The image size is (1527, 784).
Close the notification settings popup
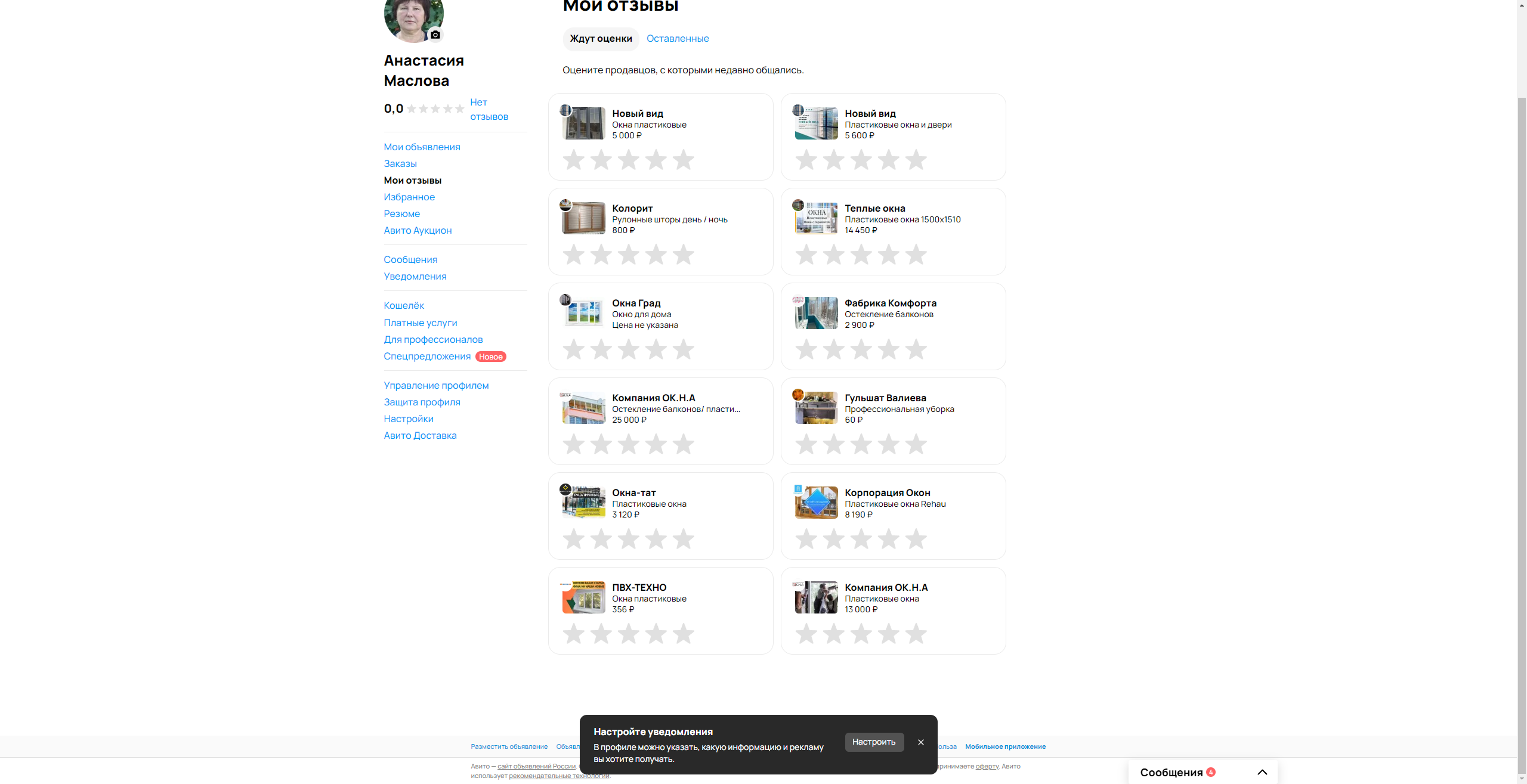click(x=920, y=742)
